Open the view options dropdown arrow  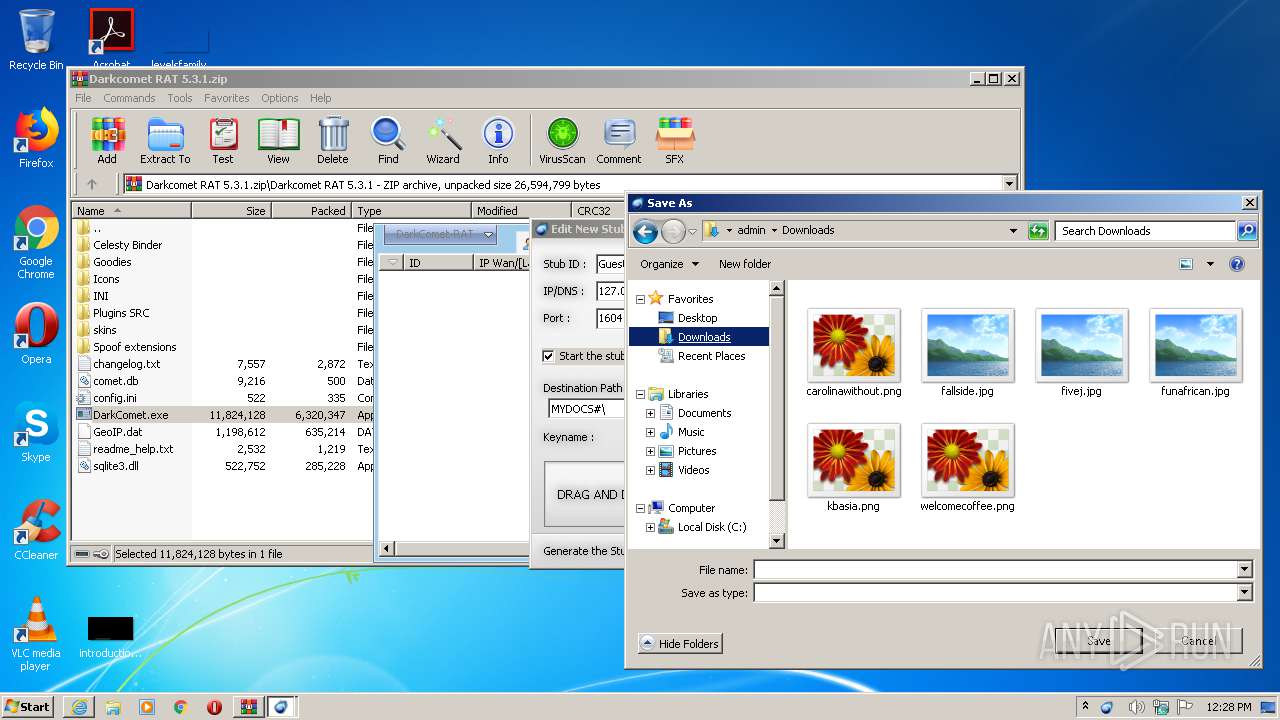pyautogui.click(x=1210, y=264)
